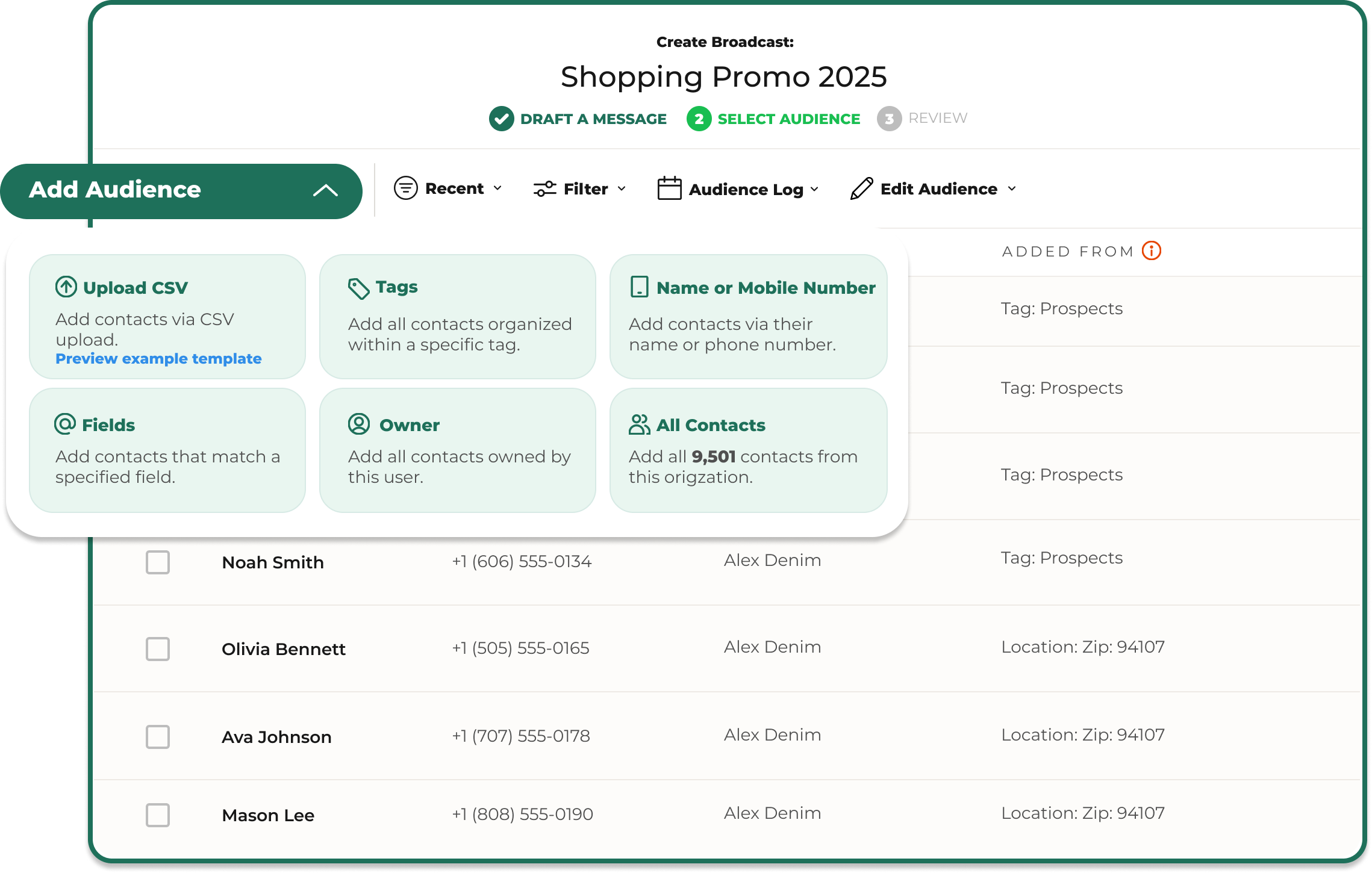Click the Recent sort button label
Screen dimensions: 1372x873
[454, 188]
